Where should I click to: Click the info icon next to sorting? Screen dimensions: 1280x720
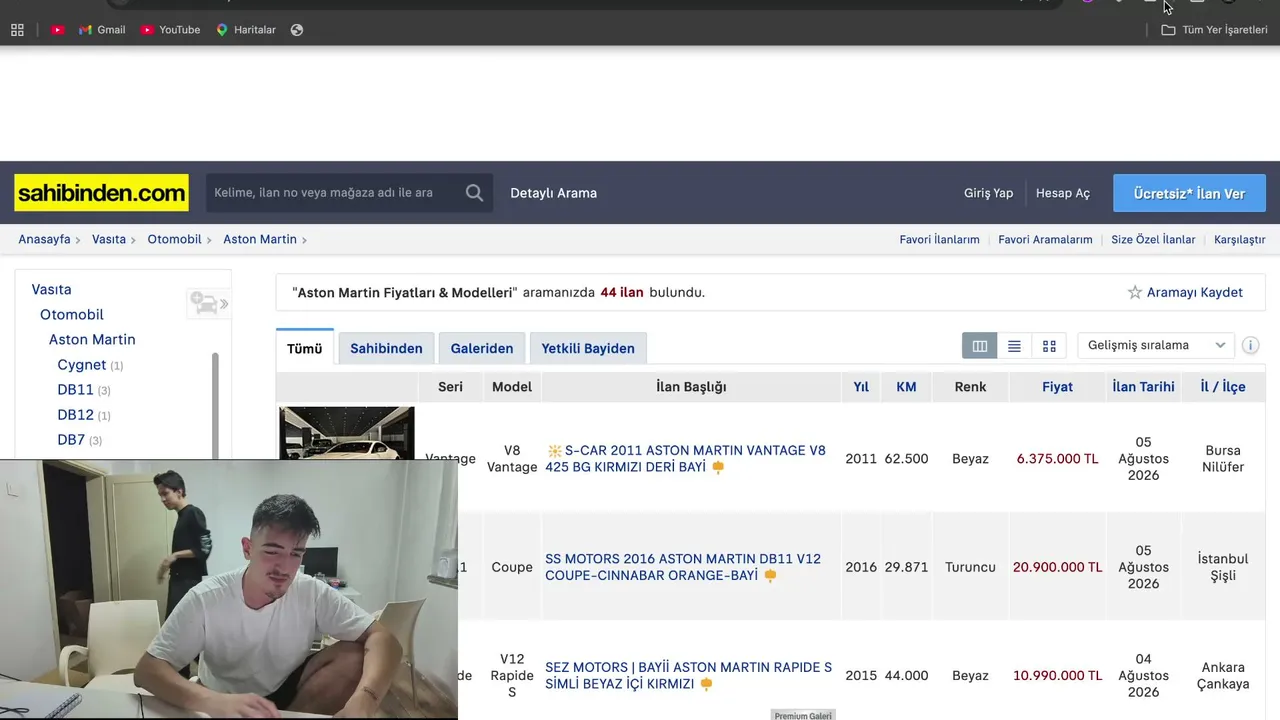click(1250, 346)
